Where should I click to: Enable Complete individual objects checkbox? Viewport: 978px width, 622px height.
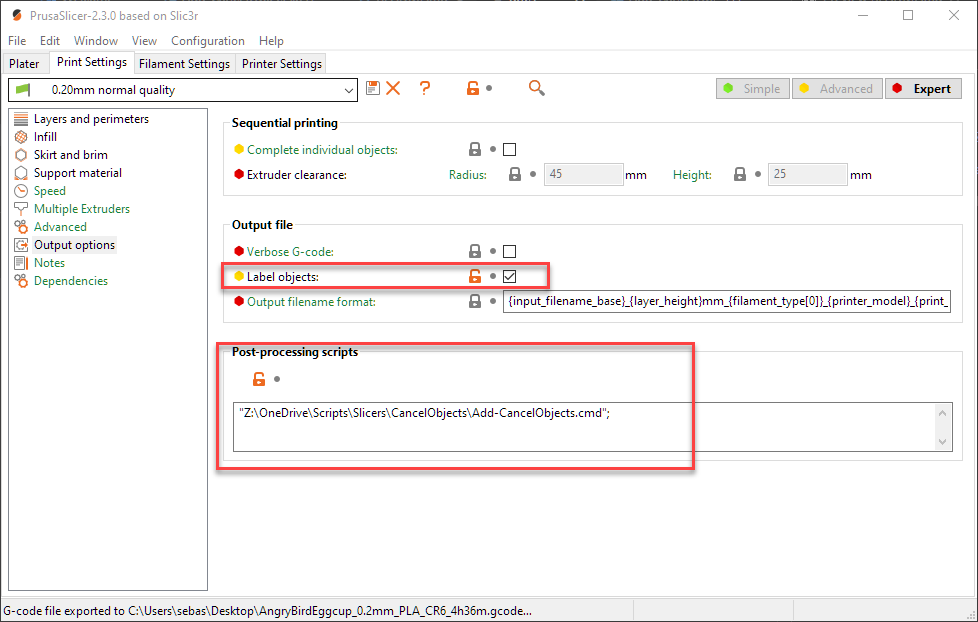(510, 149)
